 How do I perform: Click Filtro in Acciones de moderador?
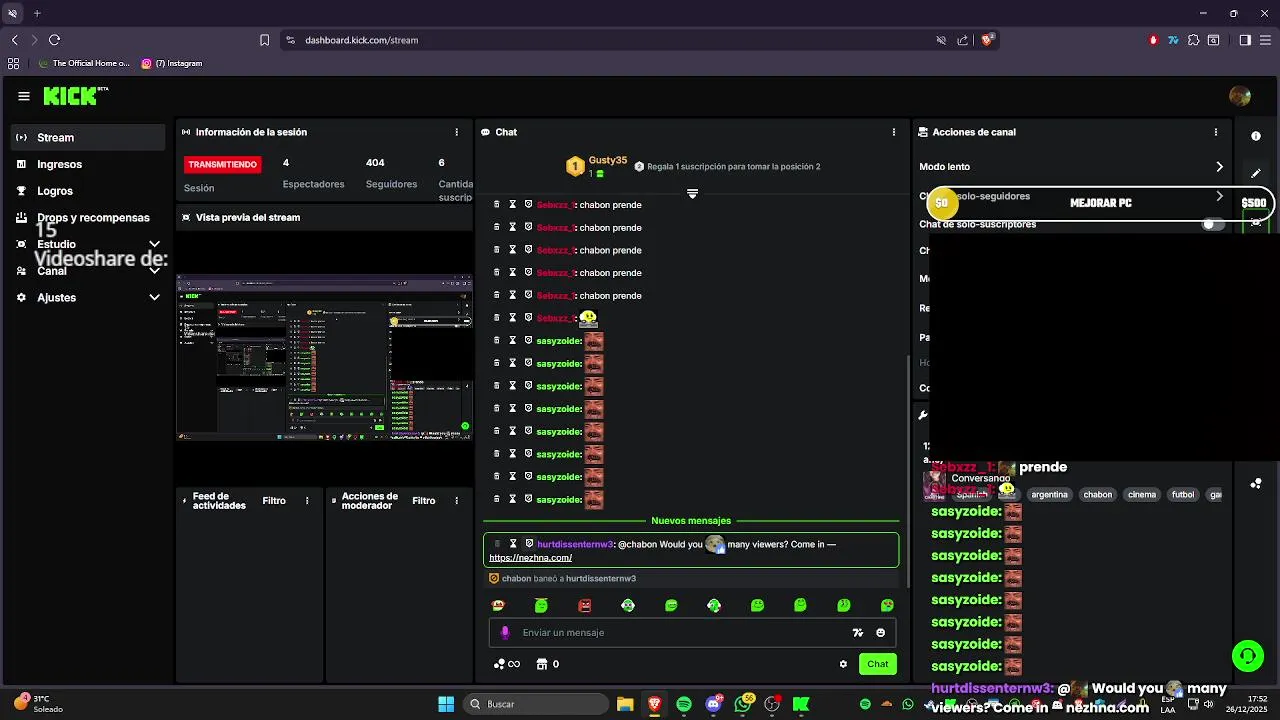pos(424,501)
